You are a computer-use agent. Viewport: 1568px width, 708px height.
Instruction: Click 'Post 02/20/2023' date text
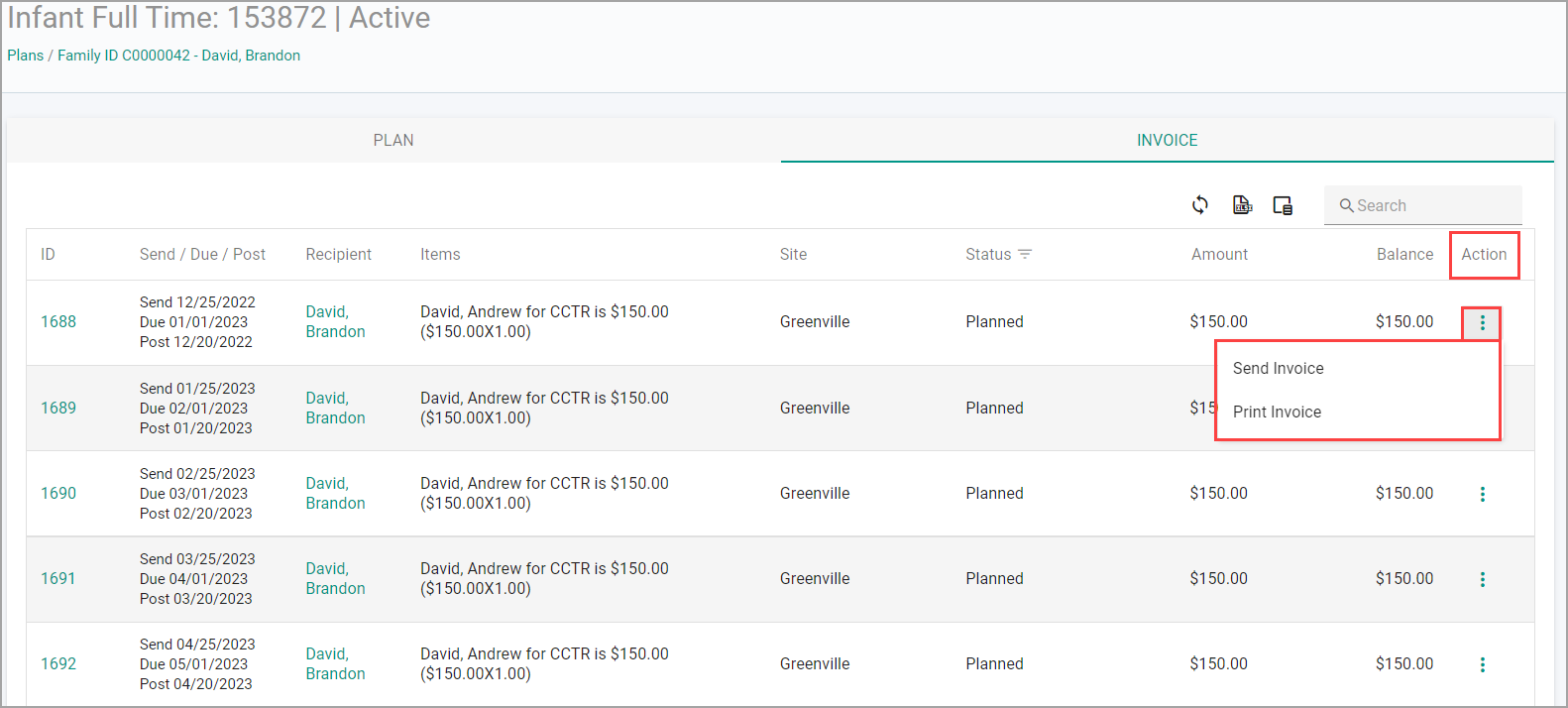pyautogui.click(x=196, y=514)
